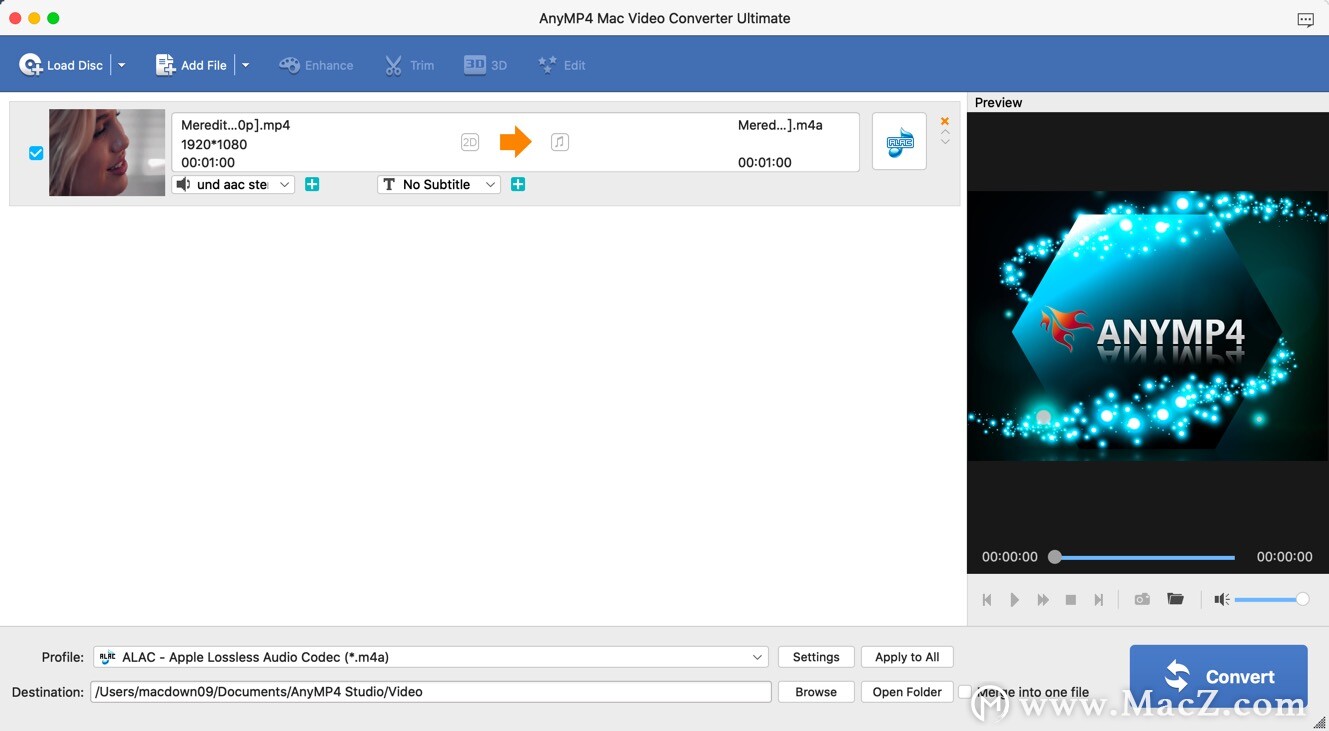Open the Enhance tool
Image resolution: width=1329 pixels, height=731 pixels.
click(316, 65)
